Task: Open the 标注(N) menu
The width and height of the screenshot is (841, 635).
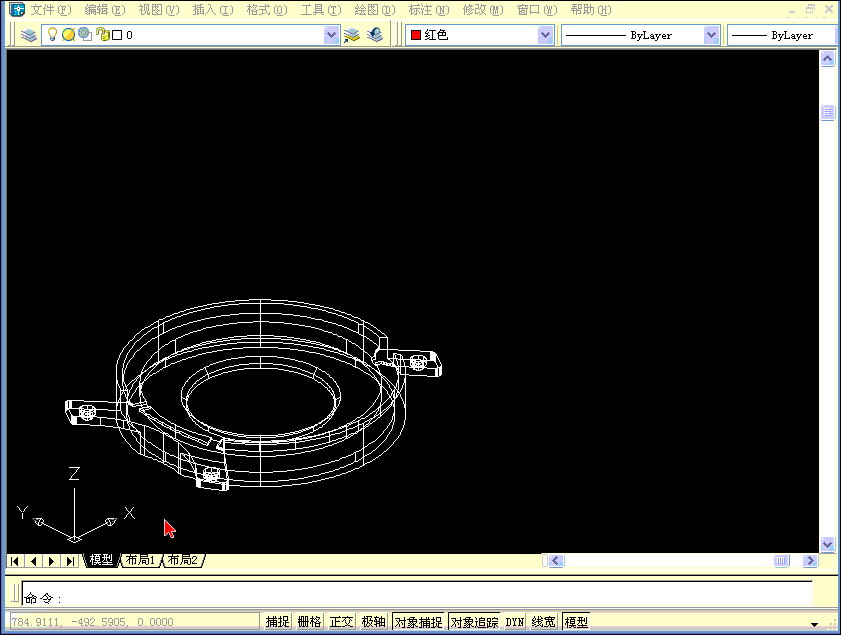Action: (x=429, y=10)
